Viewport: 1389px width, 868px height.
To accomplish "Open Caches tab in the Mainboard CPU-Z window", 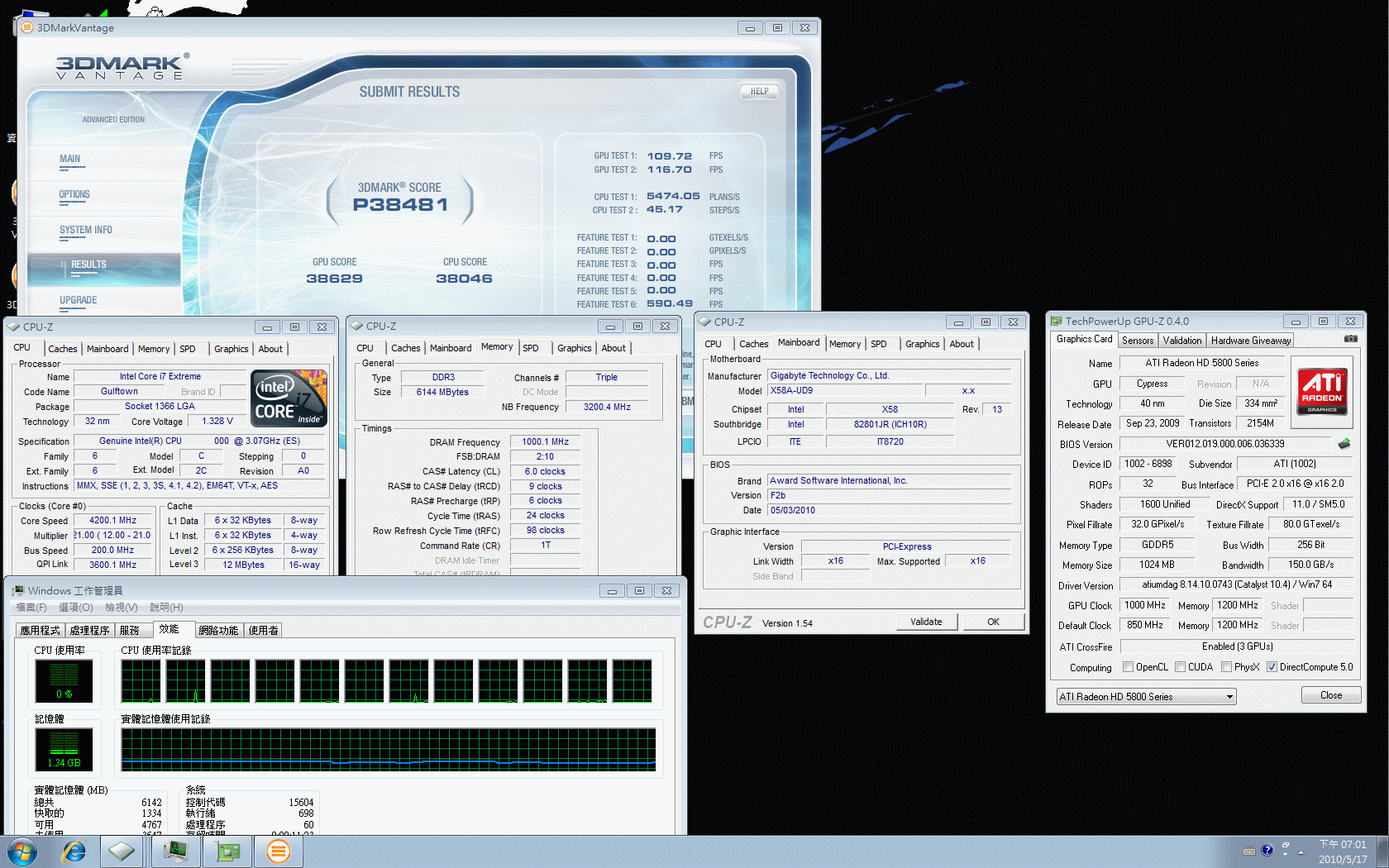I will 753,344.
